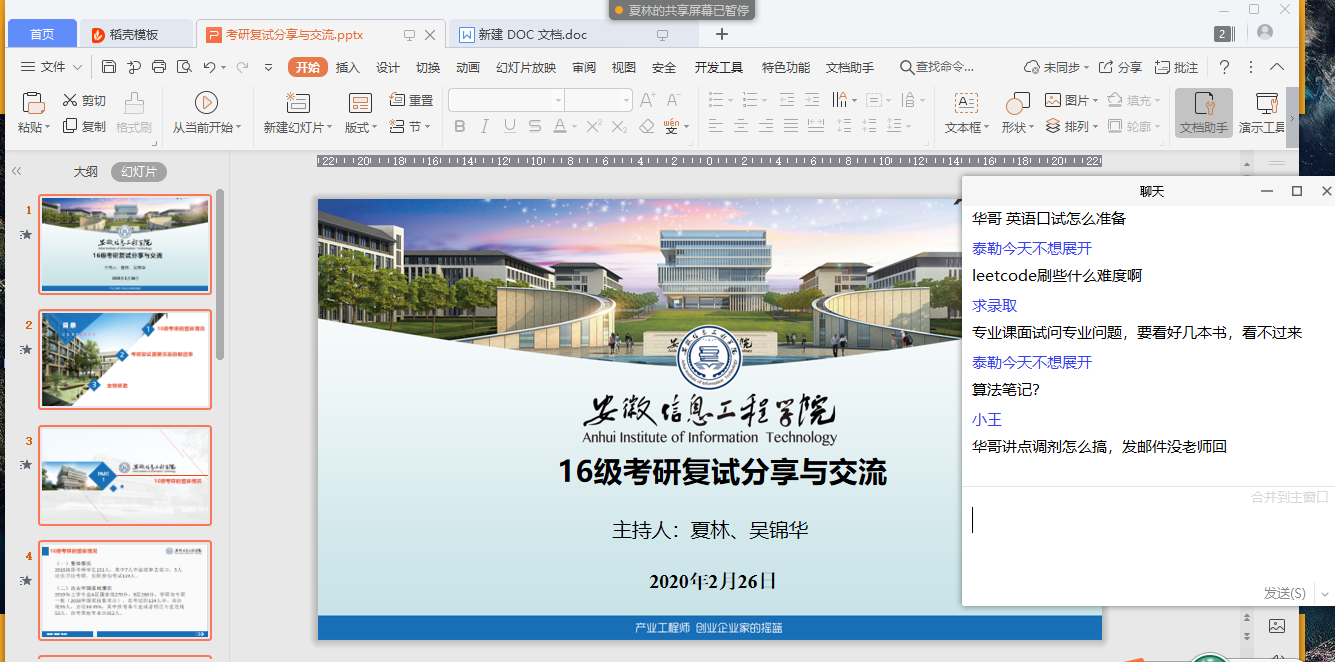The width and height of the screenshot is (1335, 662).
Task: Toggle italic formatting
Action: (484, 124)
